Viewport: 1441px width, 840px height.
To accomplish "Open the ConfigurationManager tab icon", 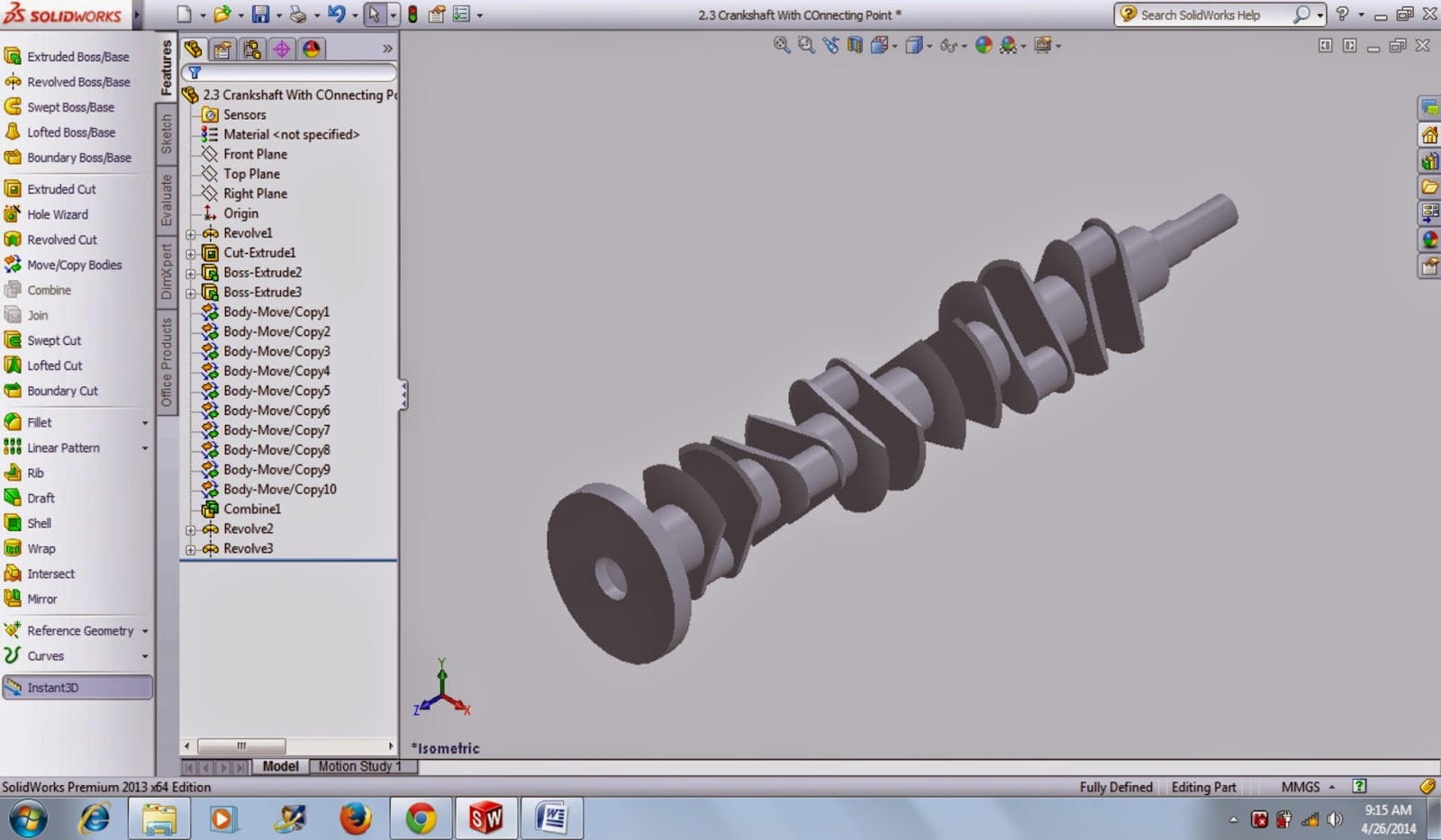I will click(x=253, y=50).
